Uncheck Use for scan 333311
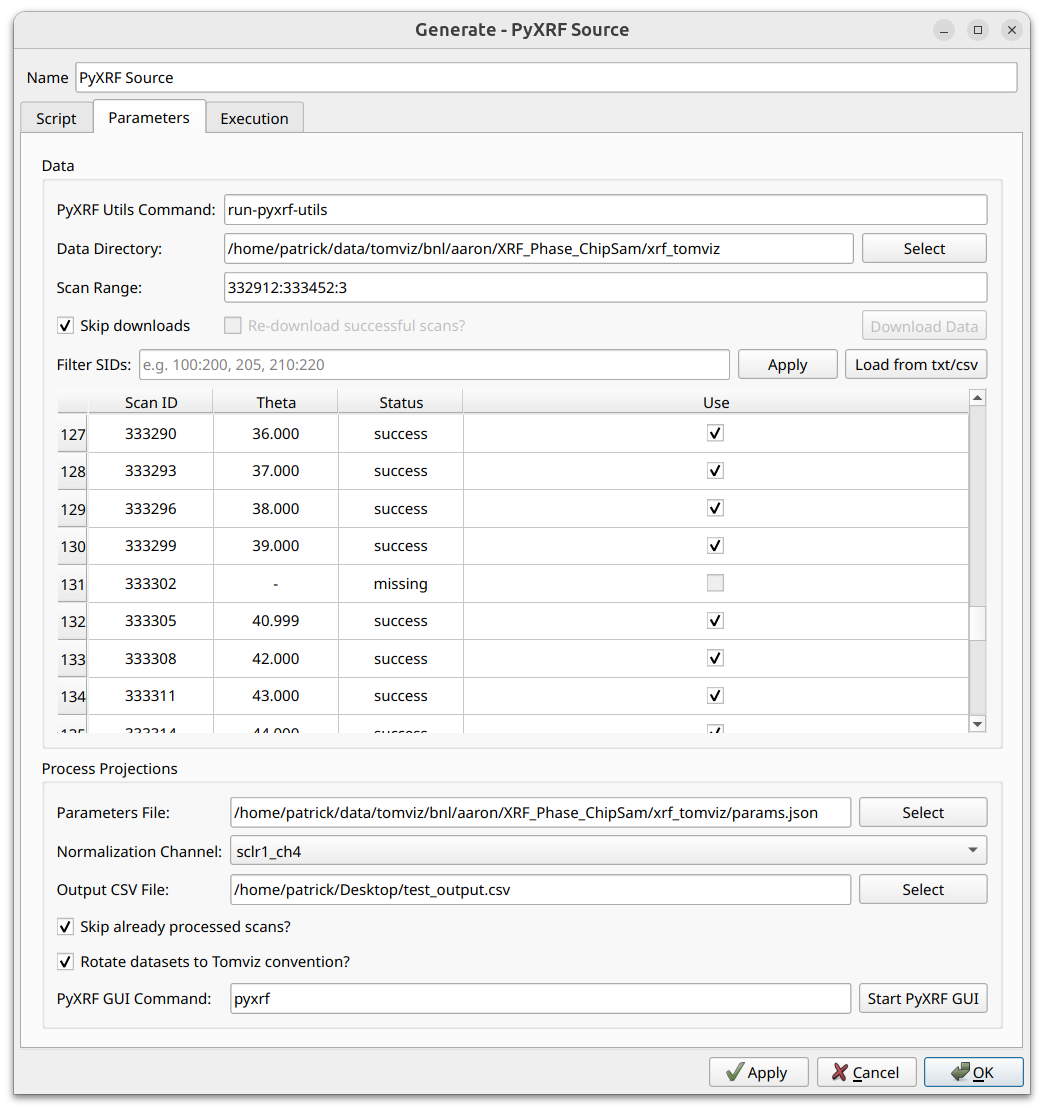The image size is (1044, 1111). coord(715,696)
